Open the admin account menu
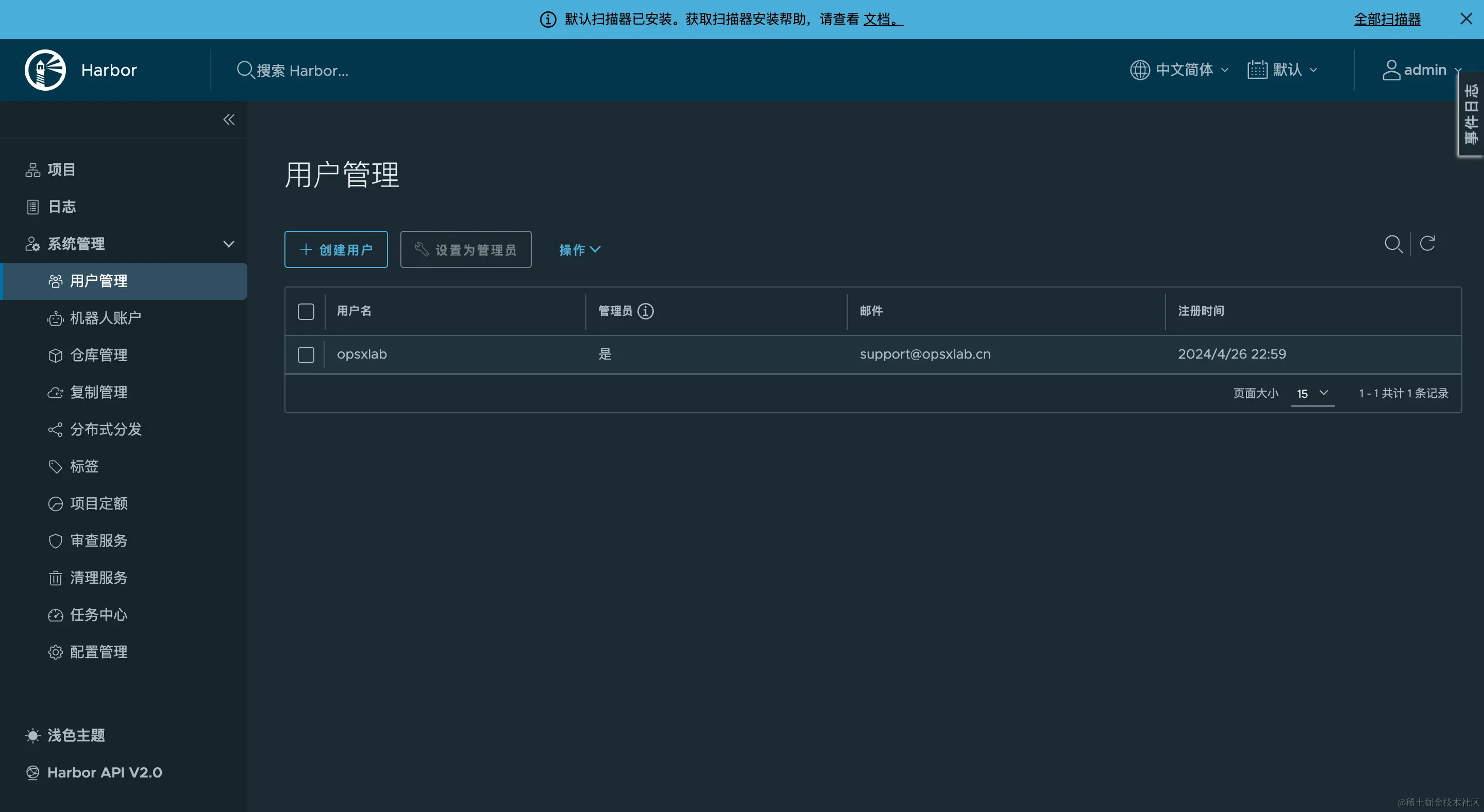 click(1421, 70)
